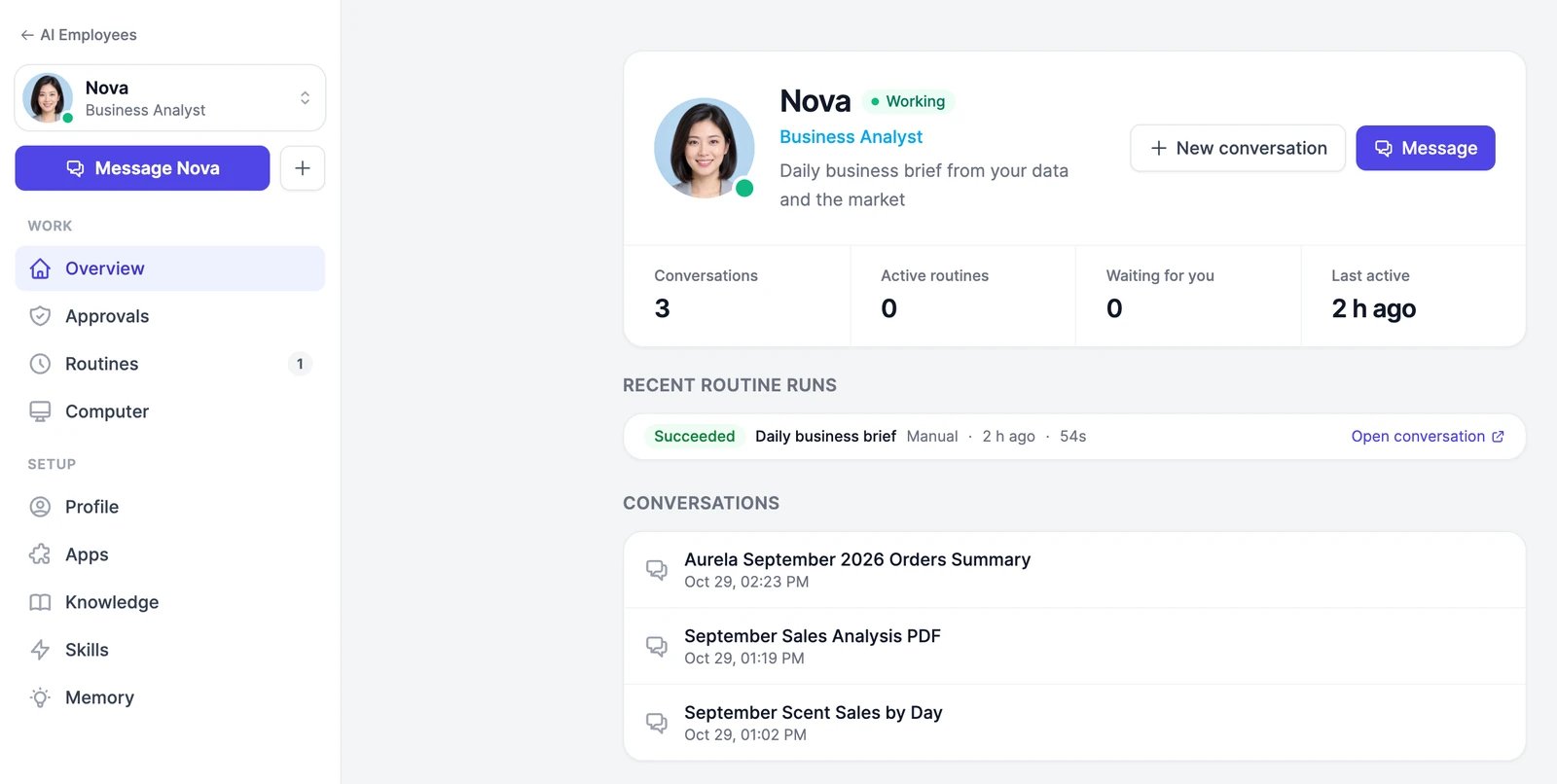Click the Business Analyst title under Nova heading

851,137
